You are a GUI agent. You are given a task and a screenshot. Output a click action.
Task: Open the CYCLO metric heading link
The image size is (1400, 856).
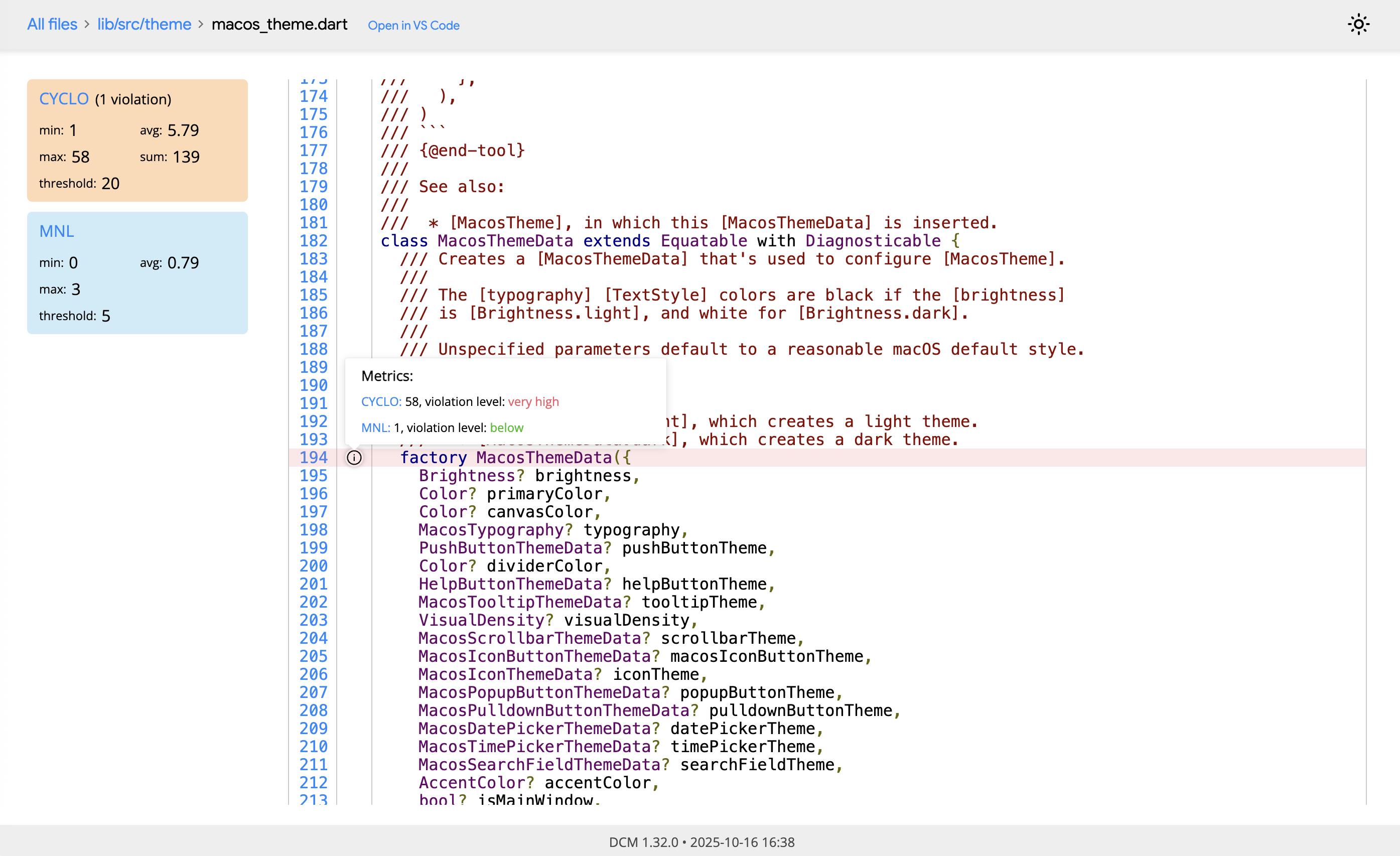64,99
